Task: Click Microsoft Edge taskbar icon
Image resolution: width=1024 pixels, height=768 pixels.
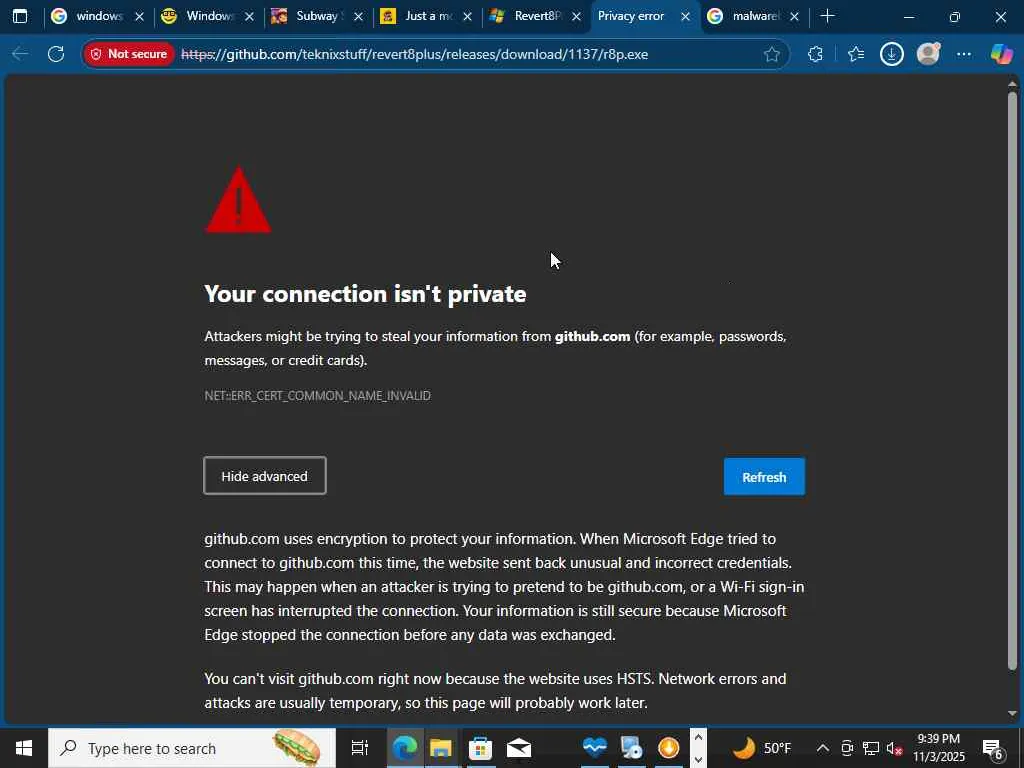Action: coord(404,748)
